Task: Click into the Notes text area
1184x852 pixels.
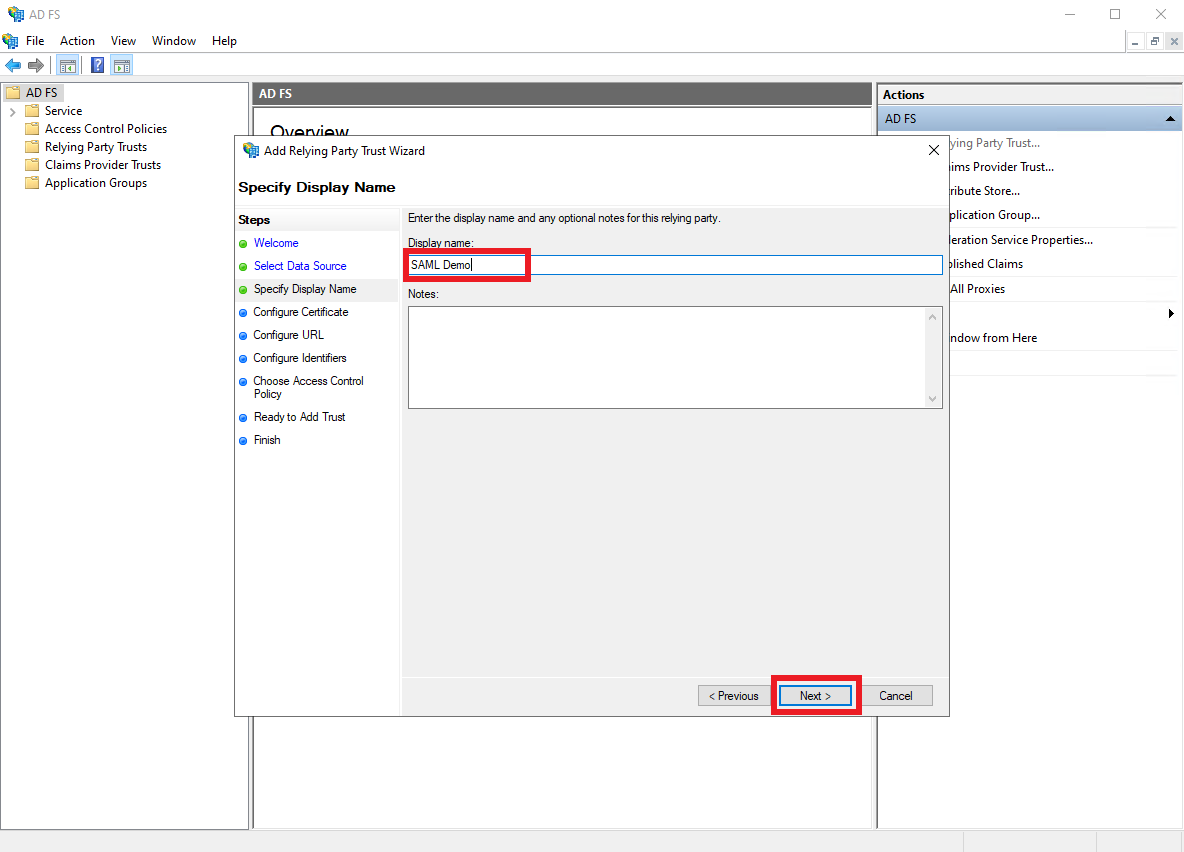Action: (667, 357)
